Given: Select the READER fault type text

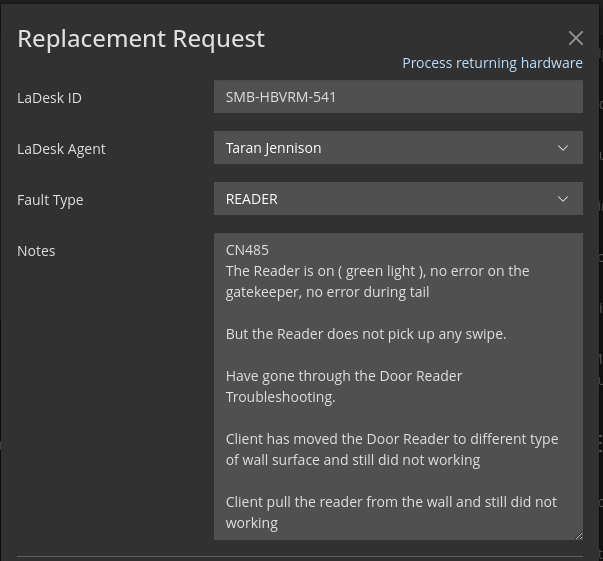Looking at the screenshot, I should pos(252,199).
